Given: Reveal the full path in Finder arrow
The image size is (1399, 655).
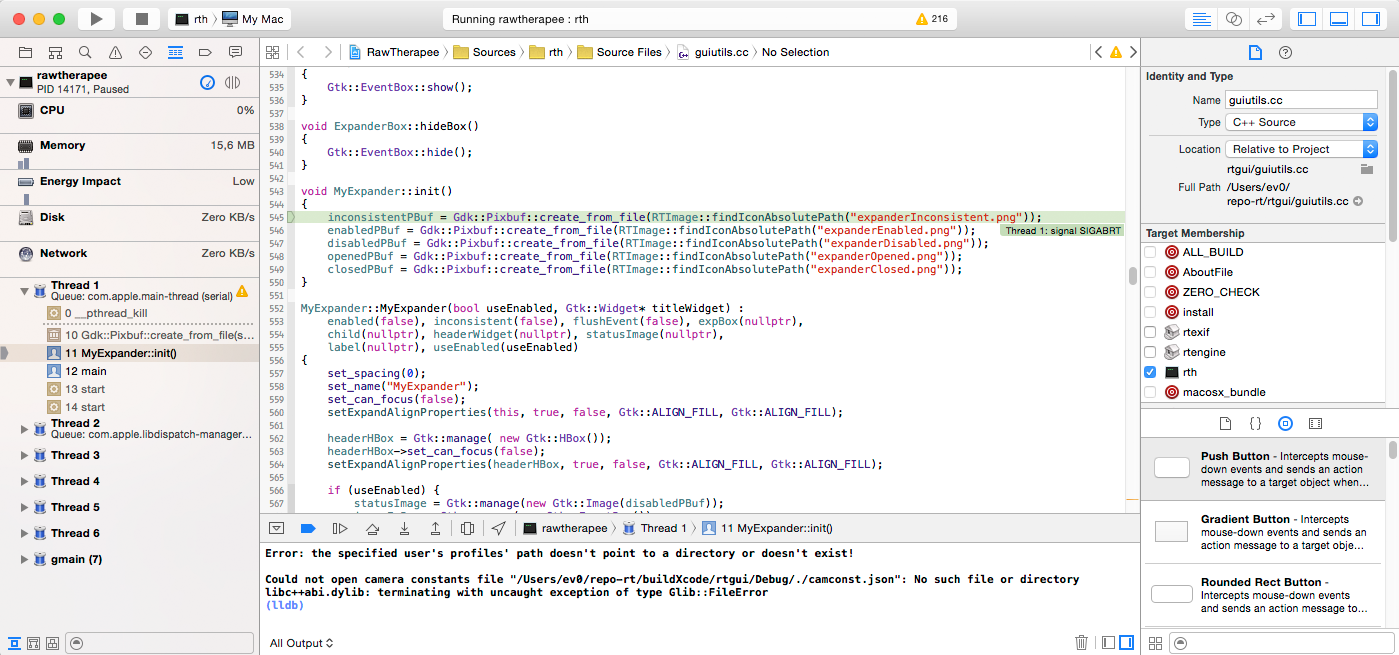Looking at the screenshot, I should [x=1358, y=201].
